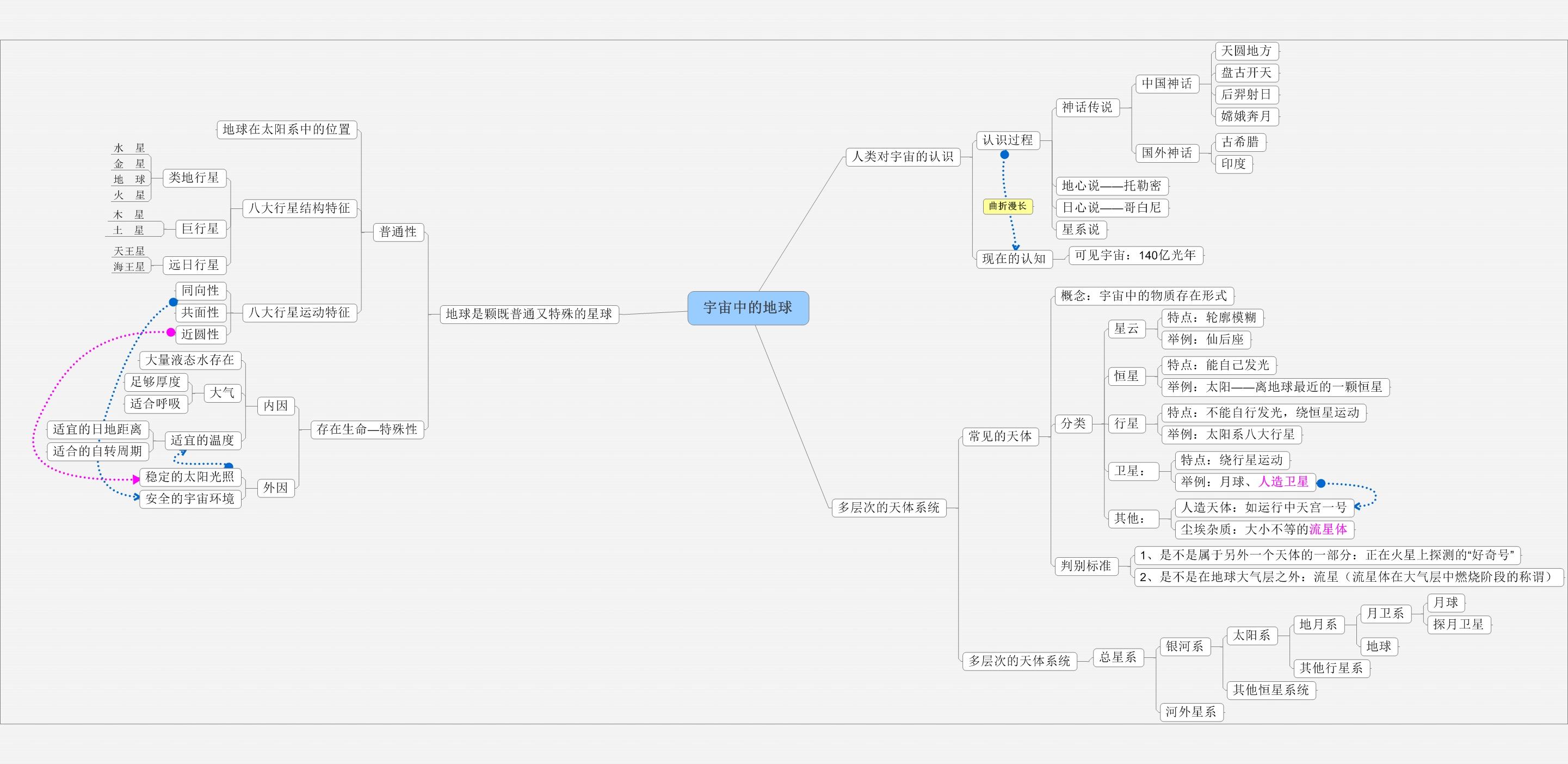Select the 嫦娥奔月 node

tap(1246, 116)
